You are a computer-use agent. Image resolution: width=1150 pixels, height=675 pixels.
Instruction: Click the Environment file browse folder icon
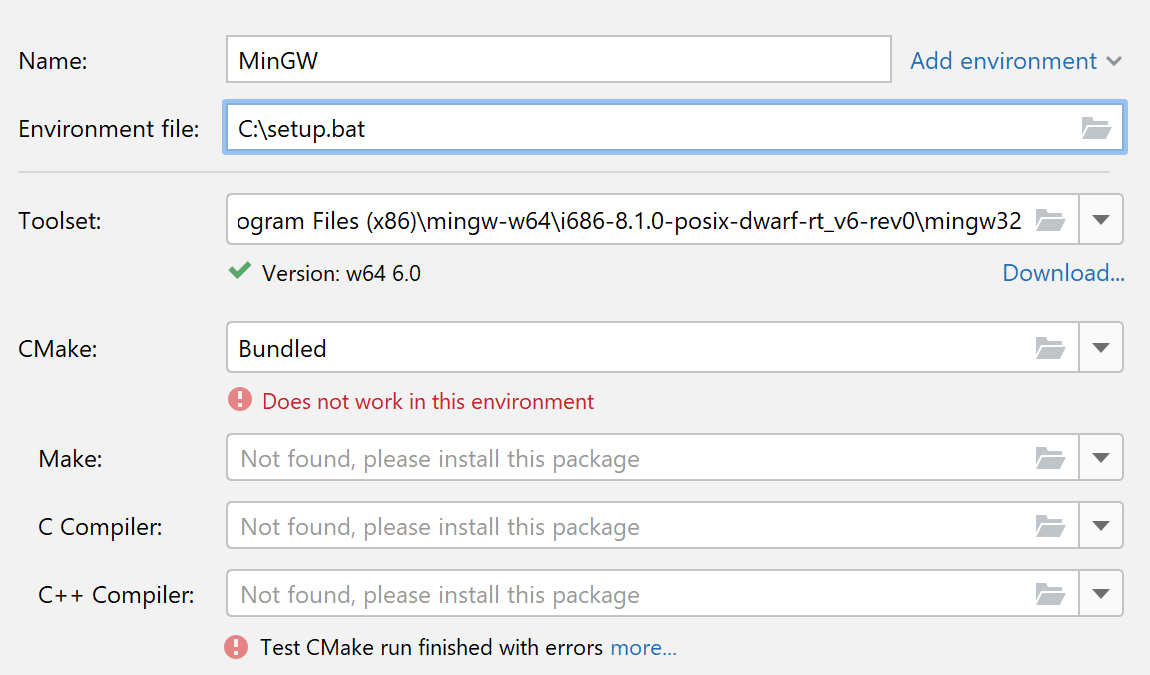tap(1096, 128)
